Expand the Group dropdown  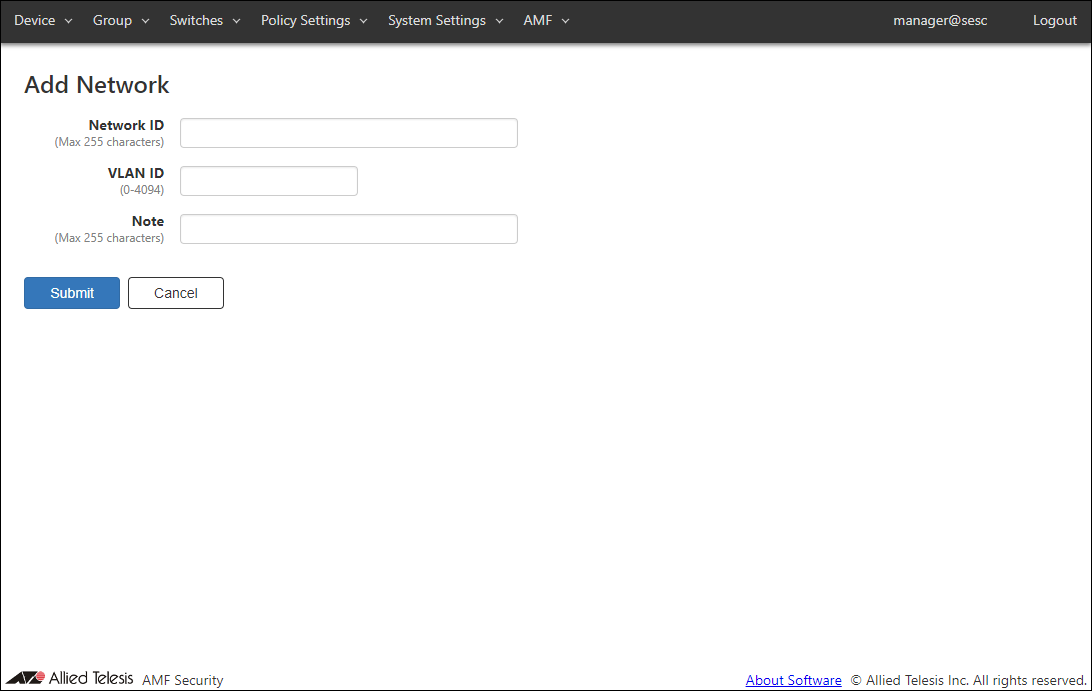pos(120,21)
